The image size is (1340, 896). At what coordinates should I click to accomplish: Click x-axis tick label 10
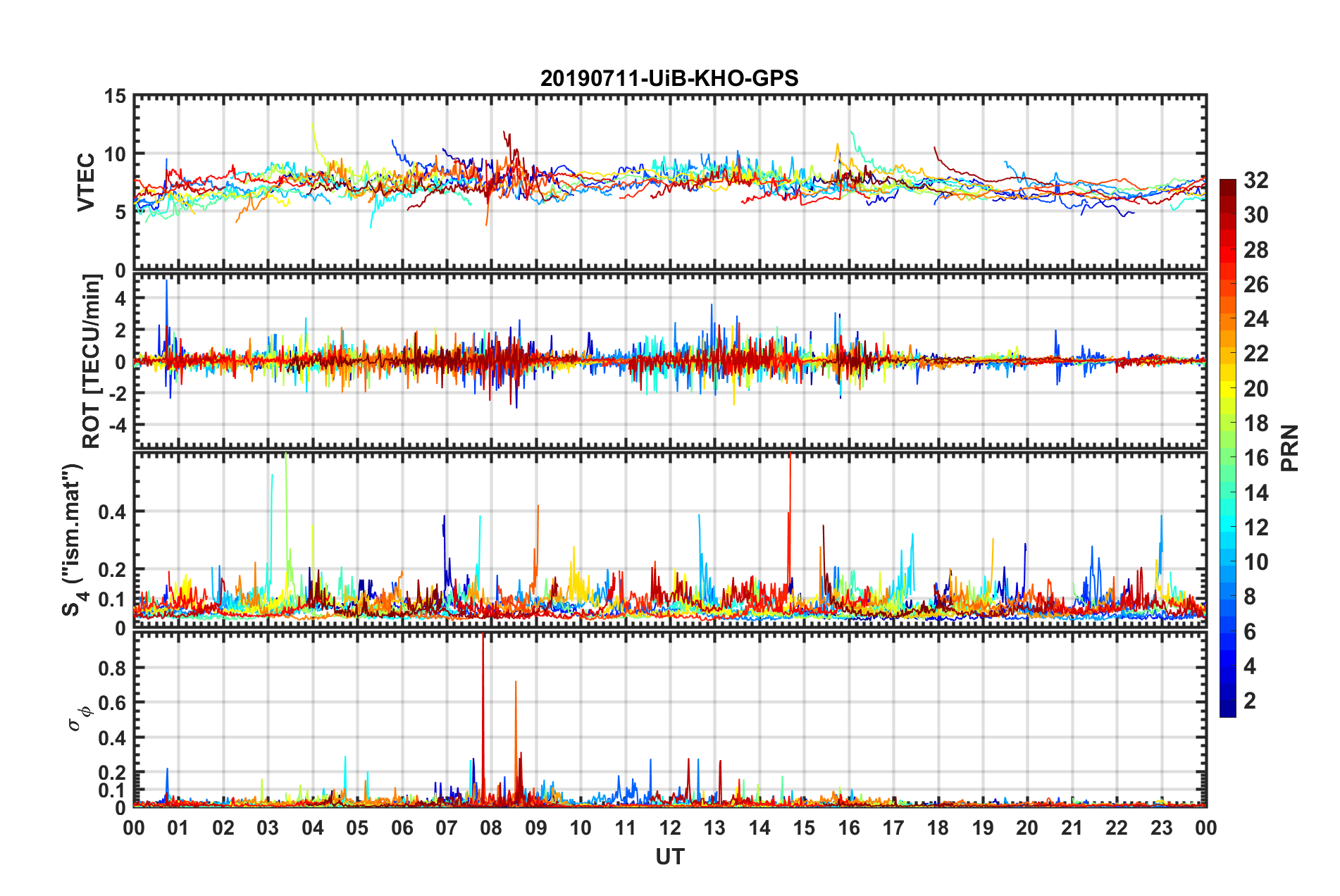pos(581,828)
